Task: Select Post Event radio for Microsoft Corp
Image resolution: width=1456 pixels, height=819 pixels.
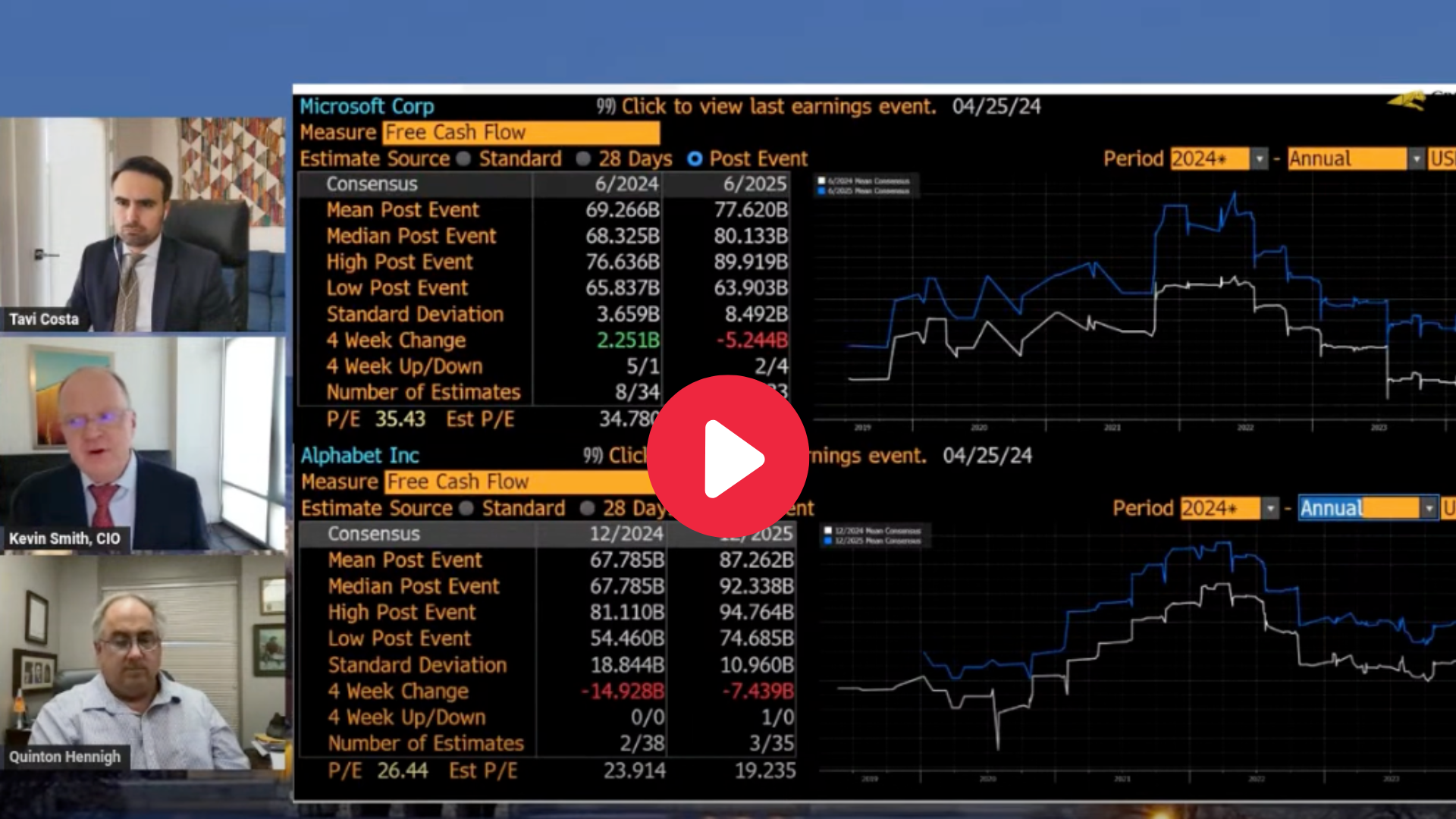Action: click(x=695, y=159)
